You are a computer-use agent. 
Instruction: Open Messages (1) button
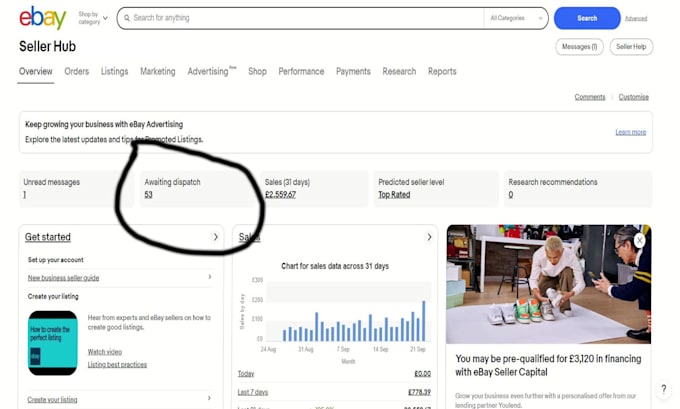coord(579,47)
